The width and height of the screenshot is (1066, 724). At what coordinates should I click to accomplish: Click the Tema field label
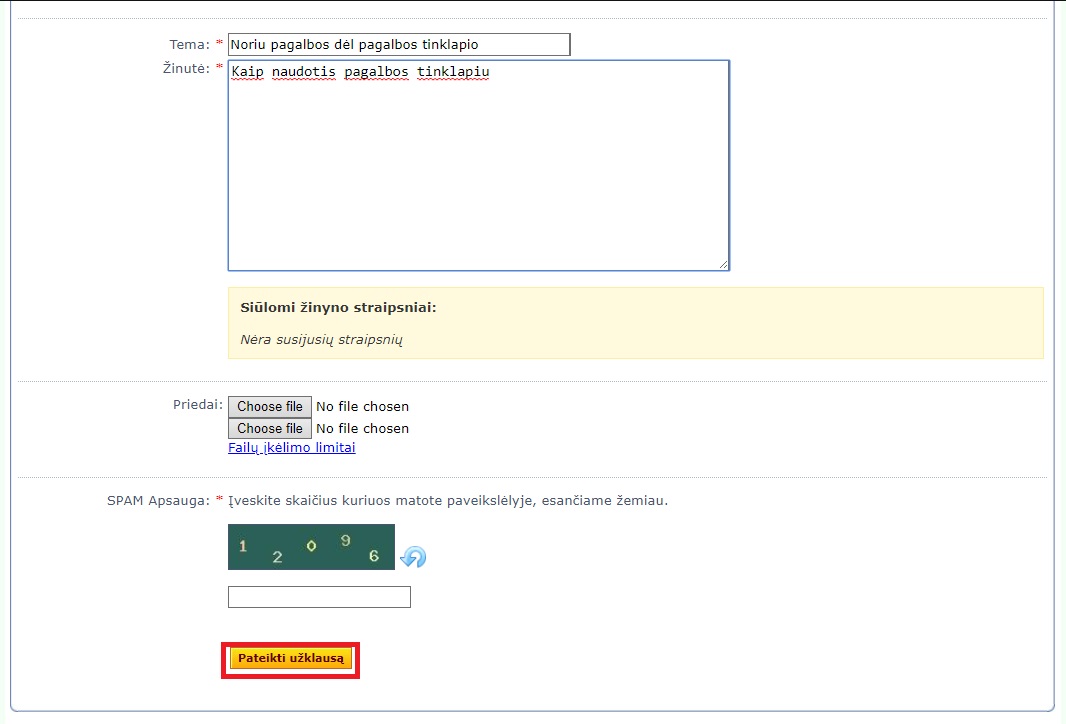tap(189, 45)
